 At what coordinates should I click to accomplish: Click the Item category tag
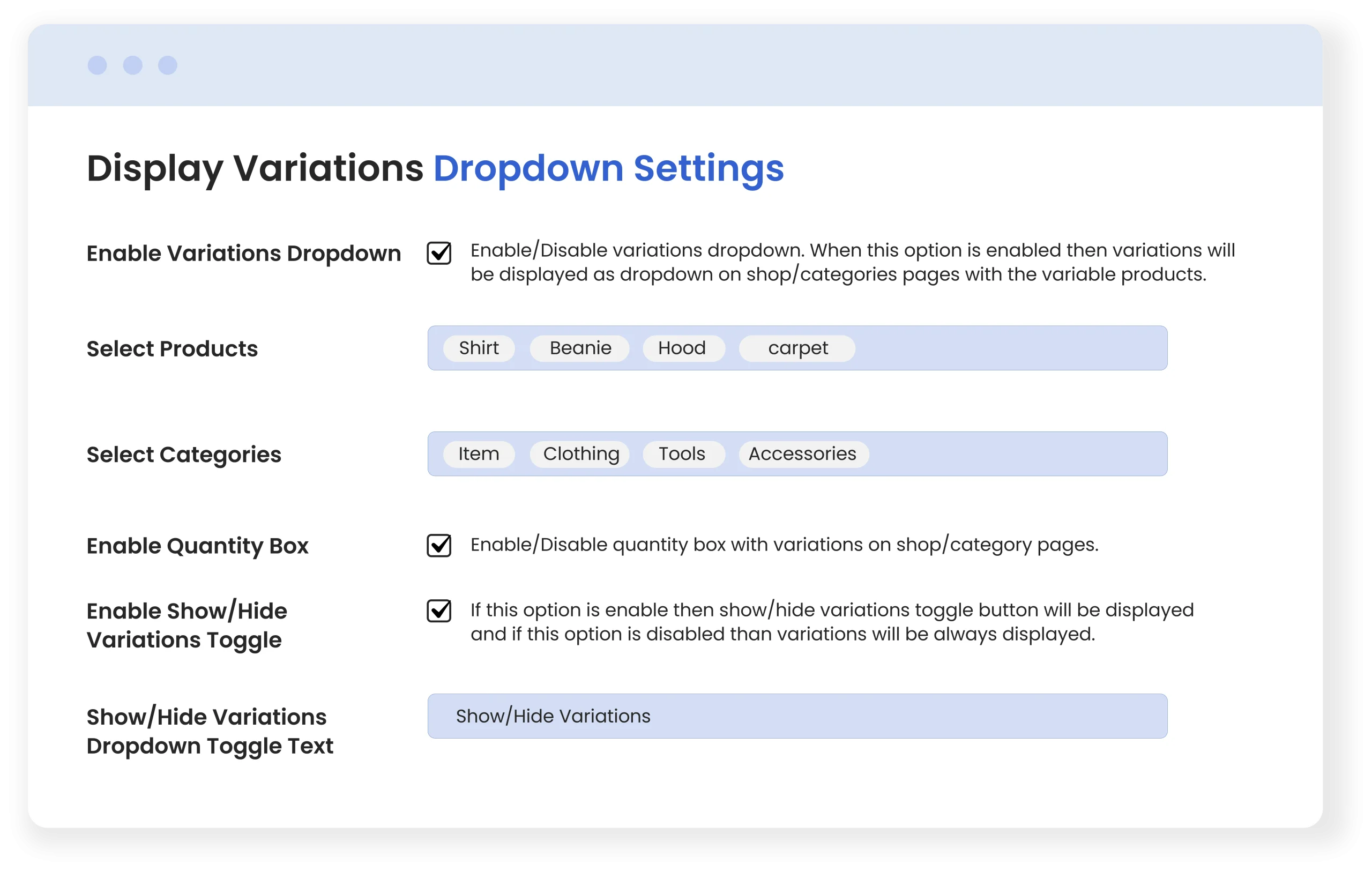click(x=479, y=454)
